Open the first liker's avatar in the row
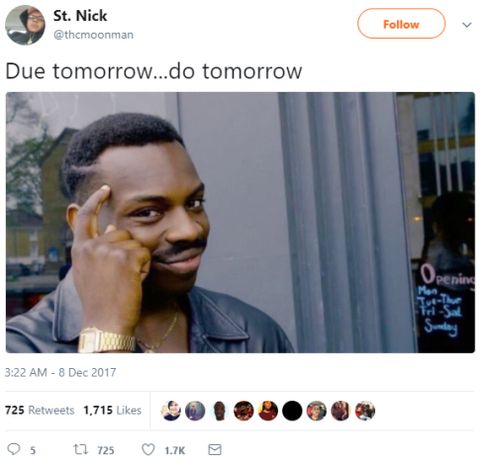The height and width of the screenshot is (466, 495). pyautogui.click(x=171, y=410)
